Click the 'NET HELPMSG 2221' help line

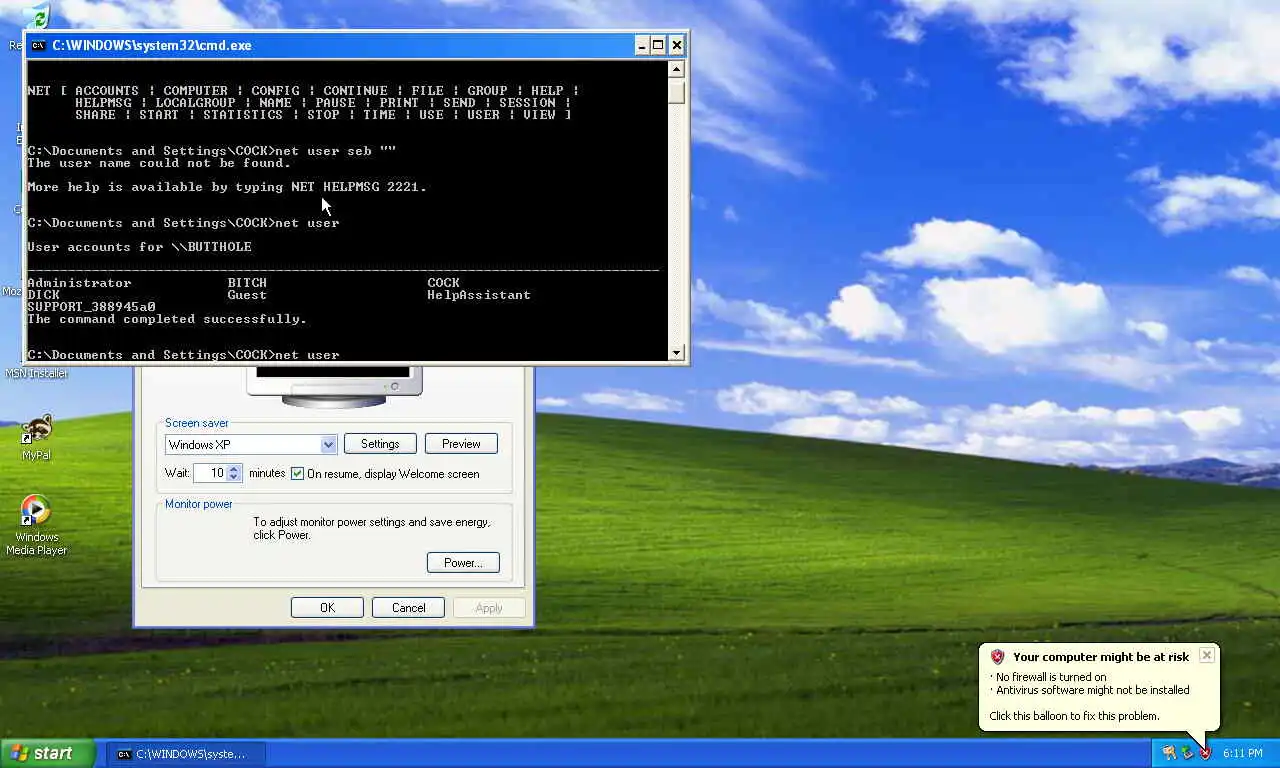(227, 187)
